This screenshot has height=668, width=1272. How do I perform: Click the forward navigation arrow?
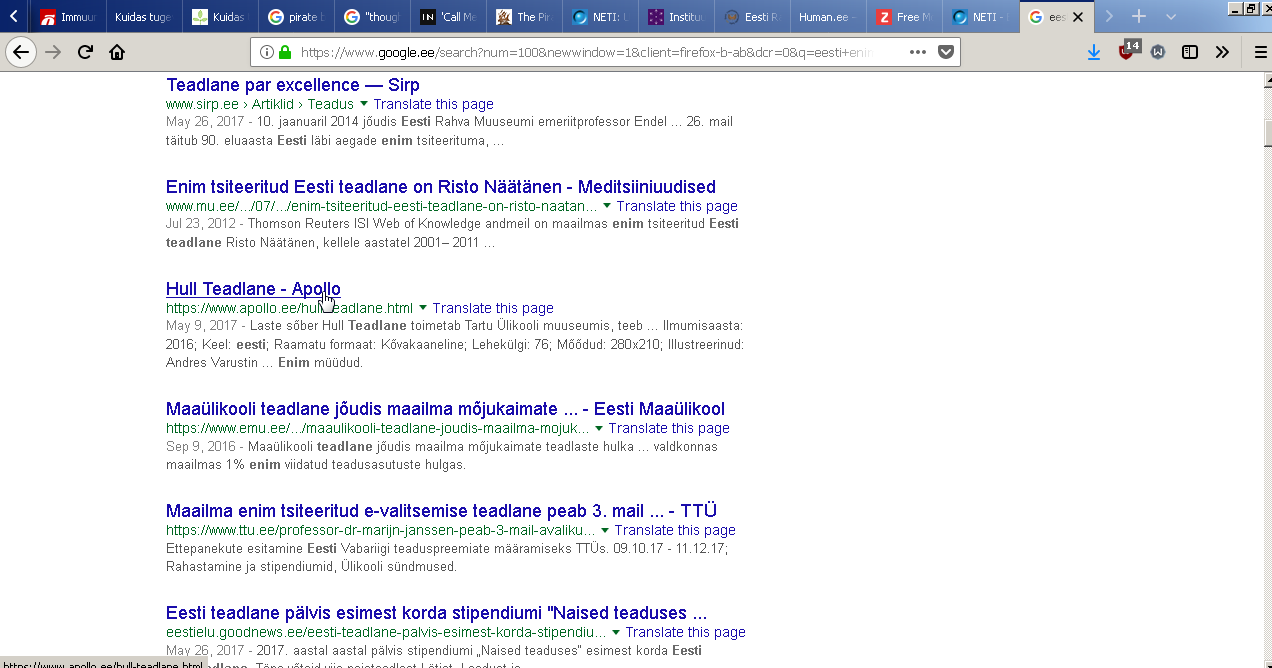53,52
